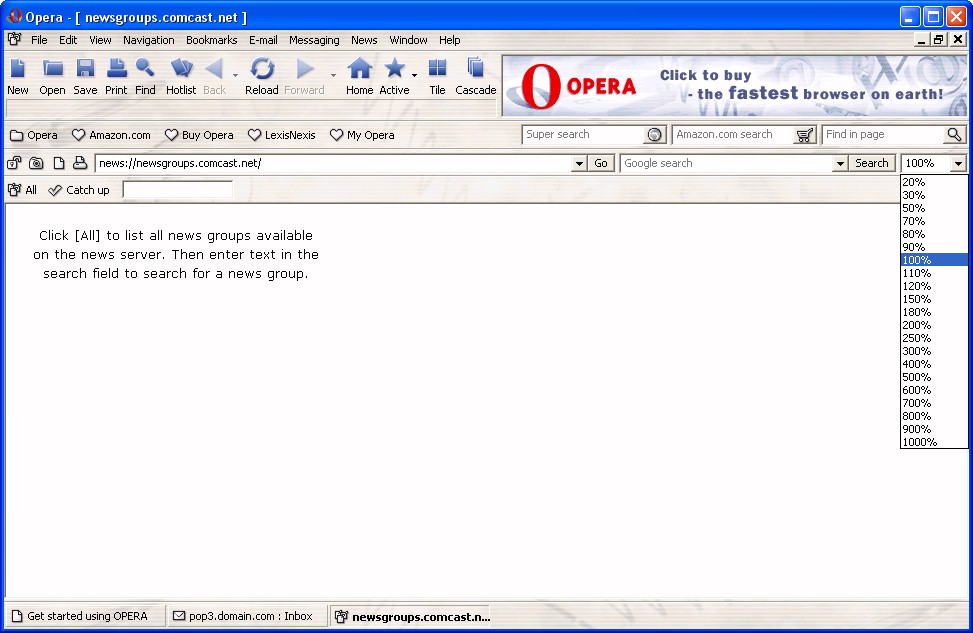Viewport: 973px width, 633px height.
Task: Click the Tile windows icon
Action: point(437,69)
